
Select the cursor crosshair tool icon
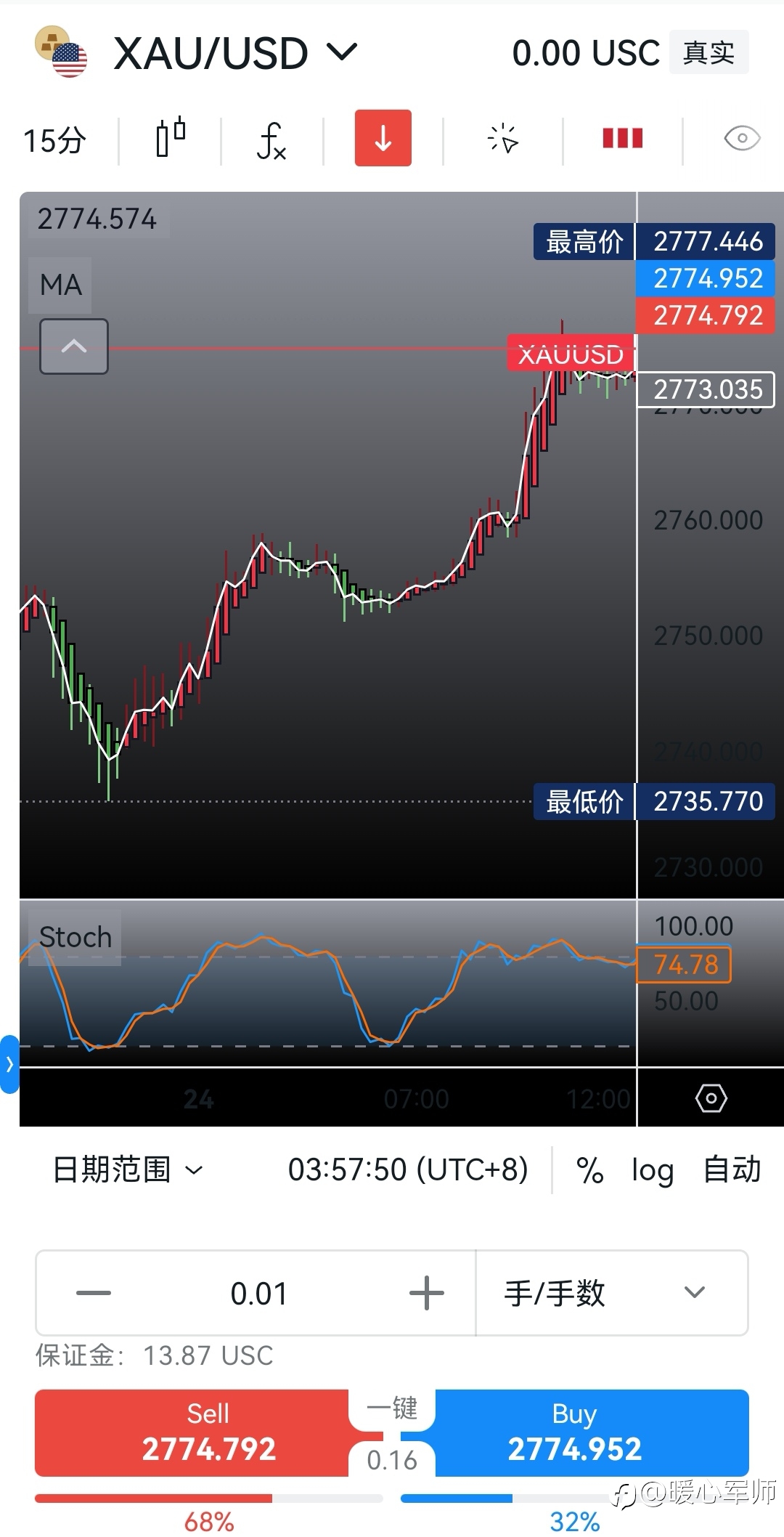pos(502,138)
